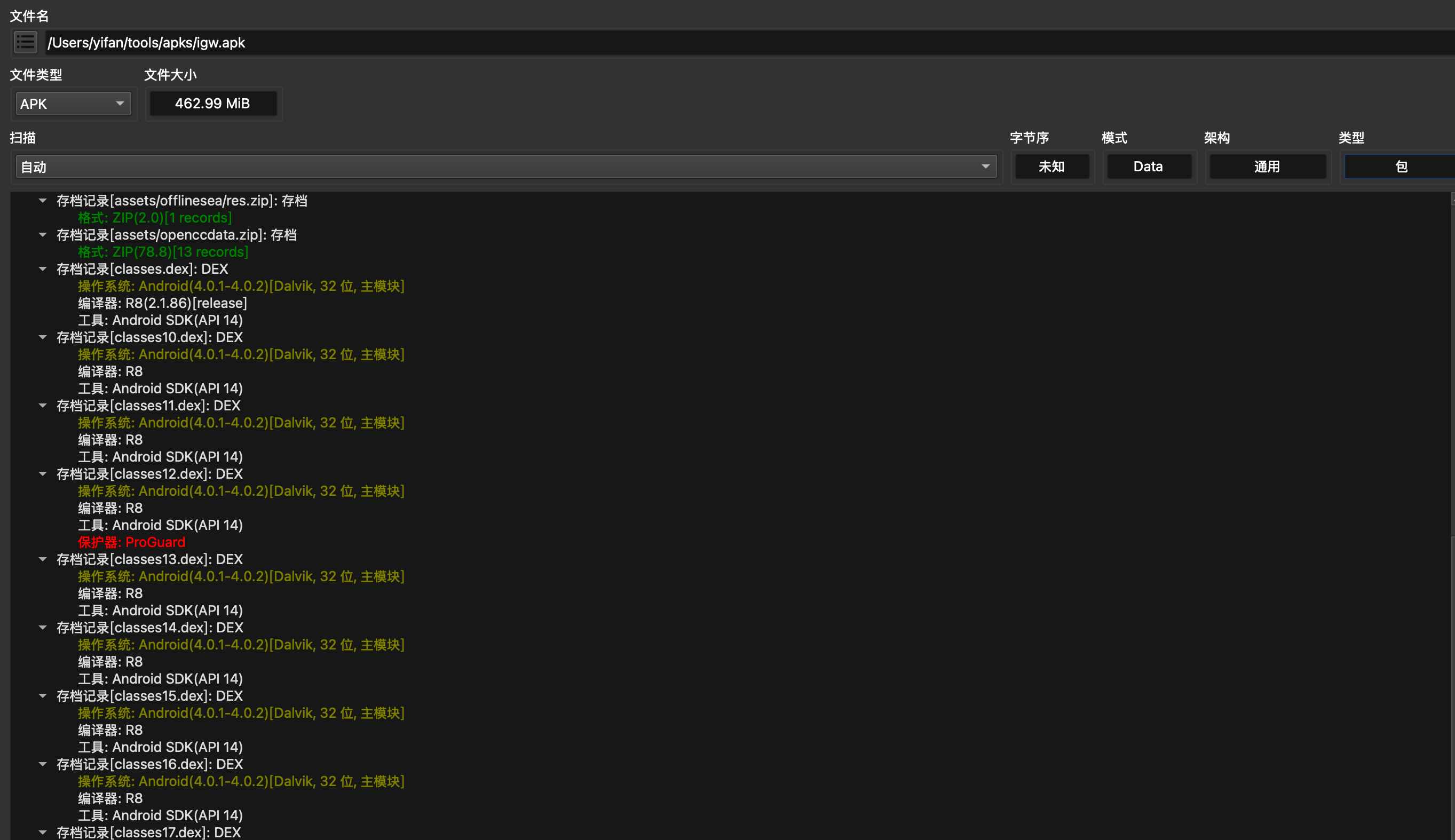Select Android SDK(API 14) under classes.dex
1455x840 pixels.
[x=160, y=320]
